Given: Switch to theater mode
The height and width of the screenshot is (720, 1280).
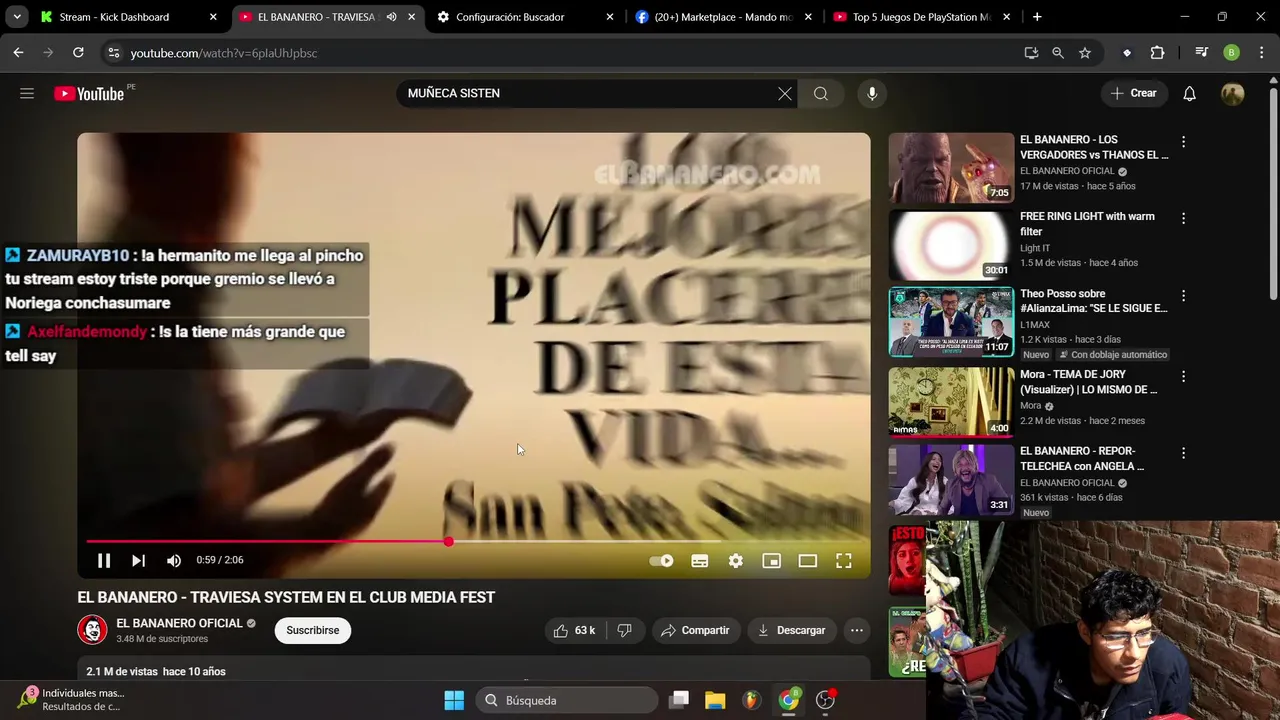Looking at the screenshot, I should 807,561.
